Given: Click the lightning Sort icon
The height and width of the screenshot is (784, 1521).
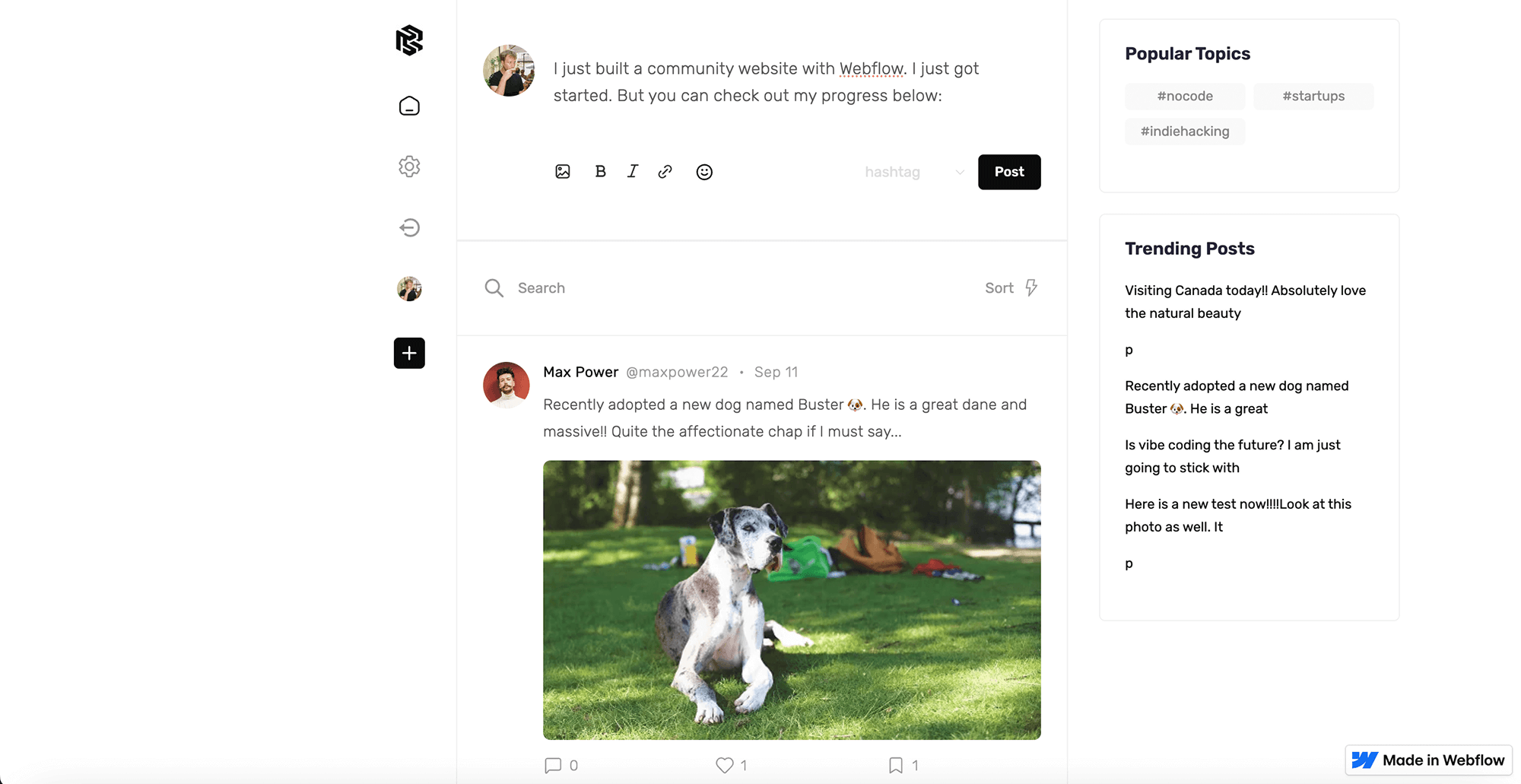Looking at the screenshot, I should 1031,287.
